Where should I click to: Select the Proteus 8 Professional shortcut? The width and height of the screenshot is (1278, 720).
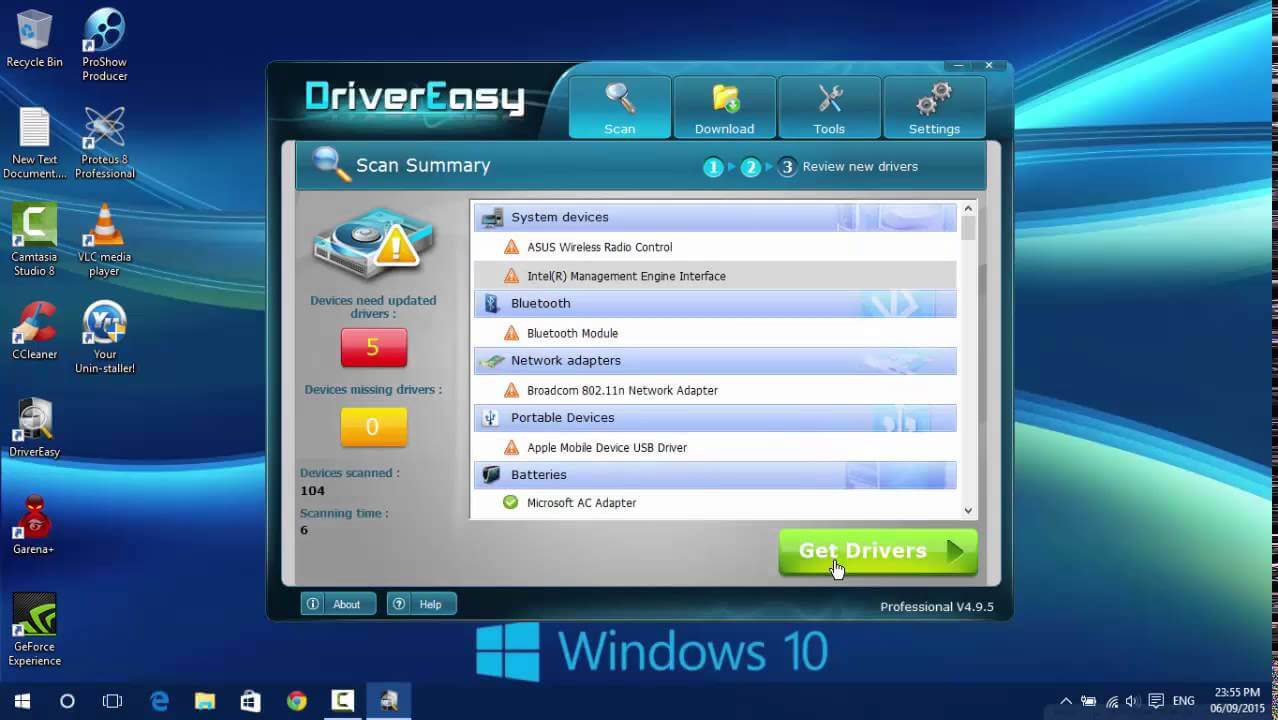(x=104, y=143)
